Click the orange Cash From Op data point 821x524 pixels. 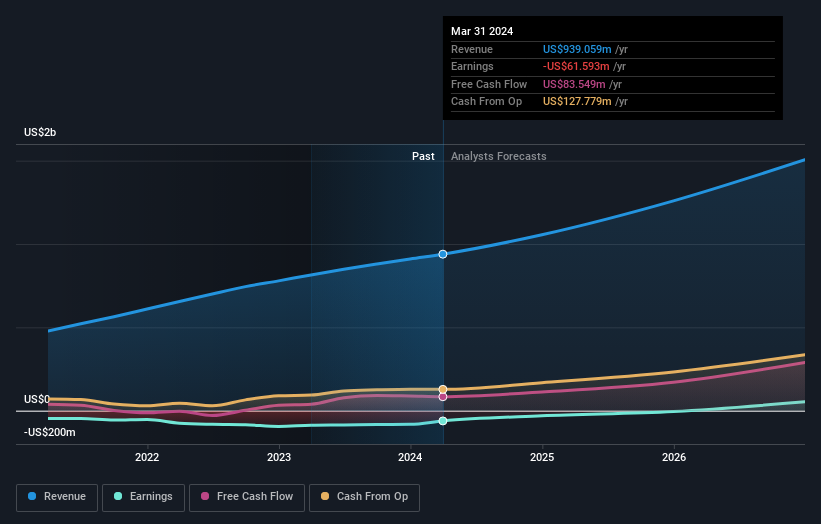[443, 389]
